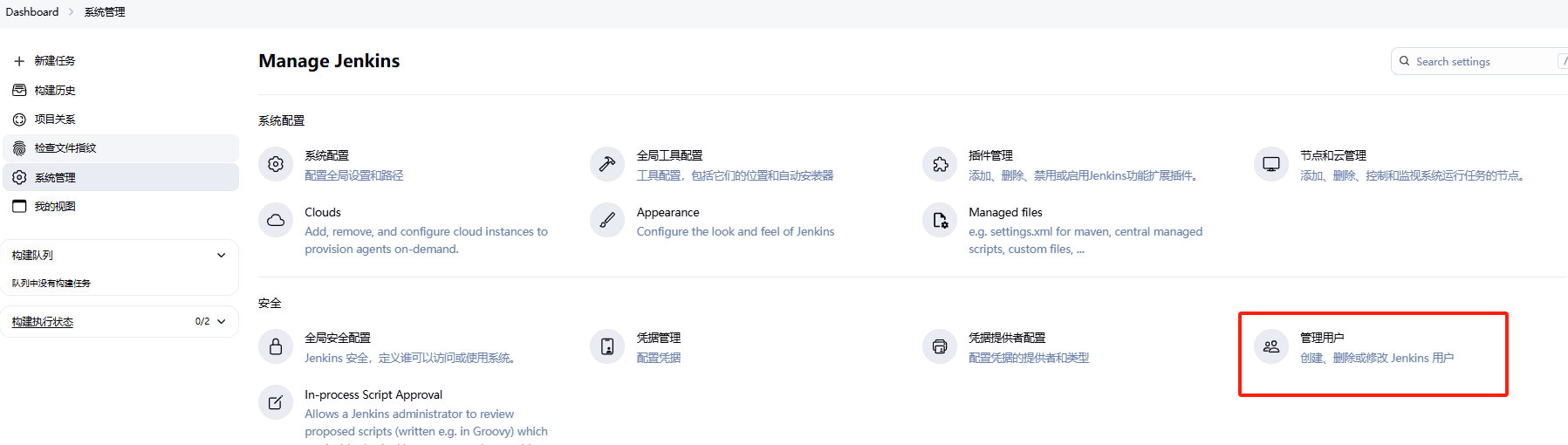Image resolution: width=1568 pixels, height=445 pixels.
Task: Open the 全局工具配置 title link
Action: pyautogui.click(x=669, y=155)
